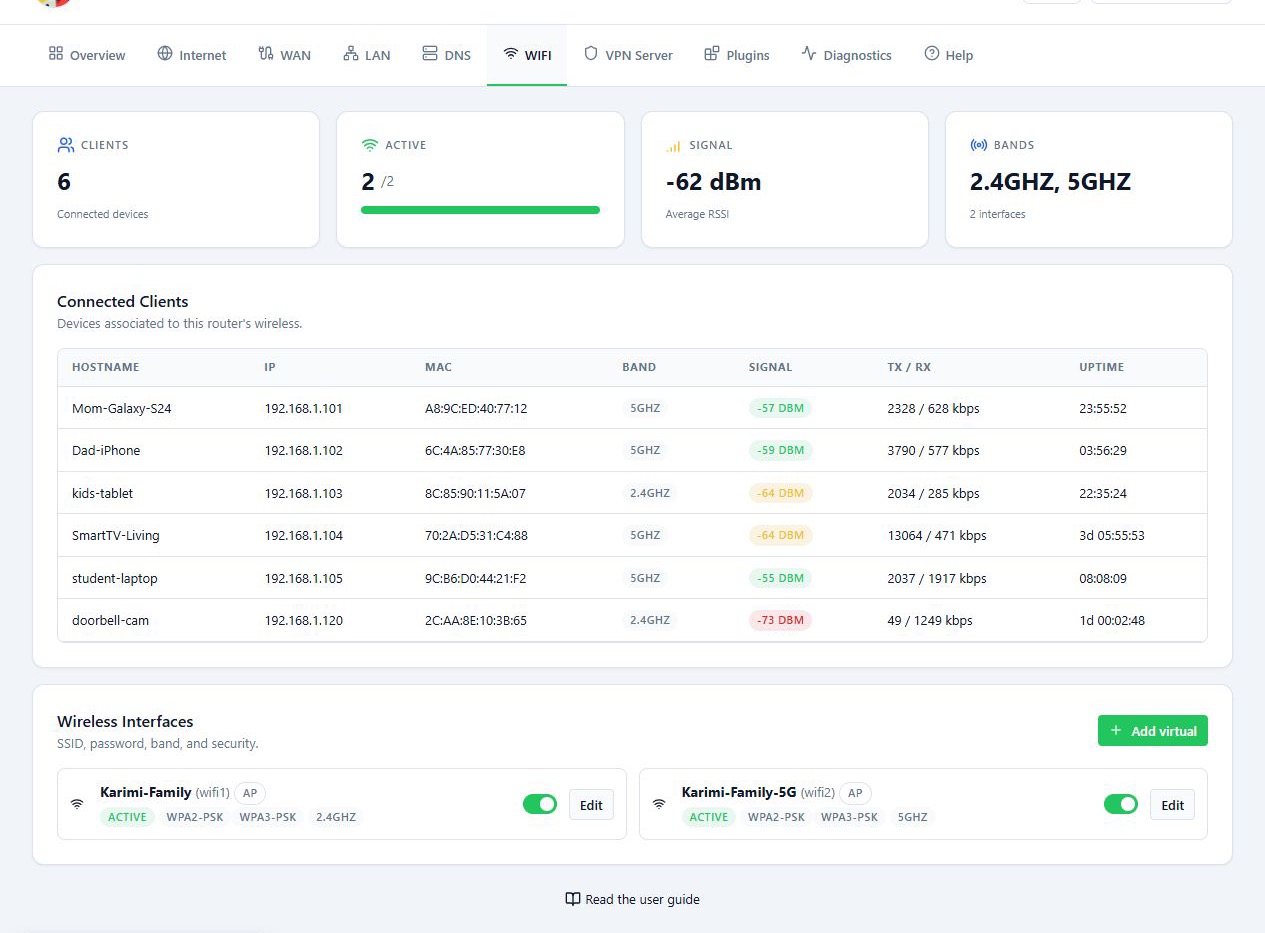Click the TX / RX column header
1265x933 pixels.
coord(909,367)
